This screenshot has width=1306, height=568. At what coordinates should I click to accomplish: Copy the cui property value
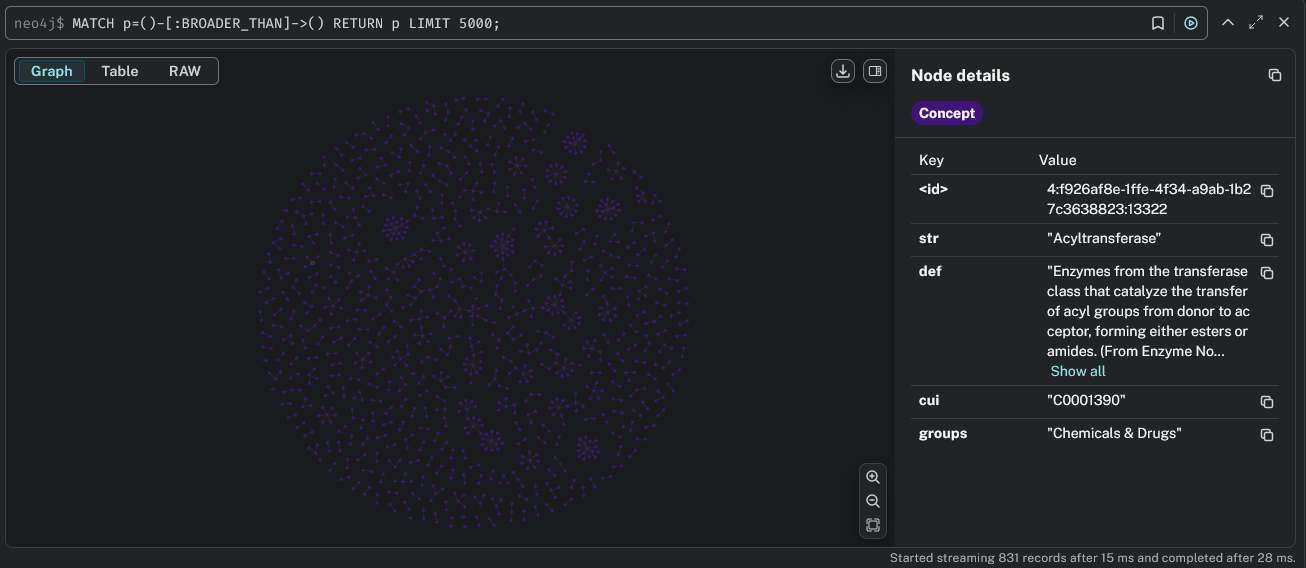click(1267, 402)
